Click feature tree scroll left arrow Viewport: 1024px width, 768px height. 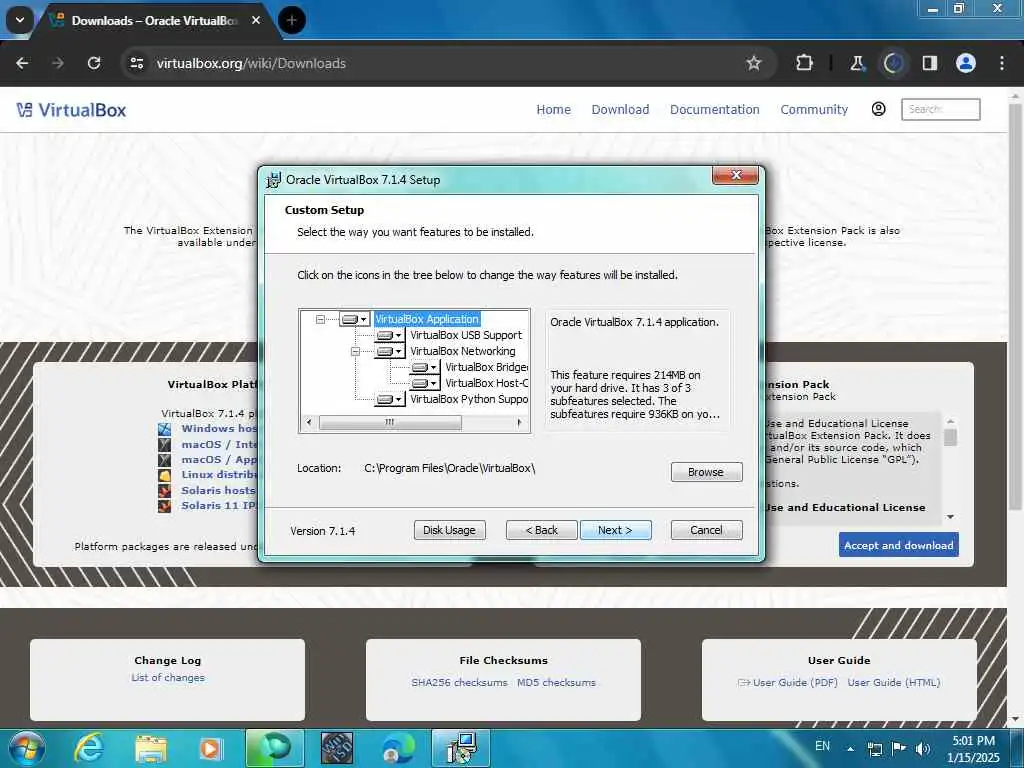[x=309, y=423]
